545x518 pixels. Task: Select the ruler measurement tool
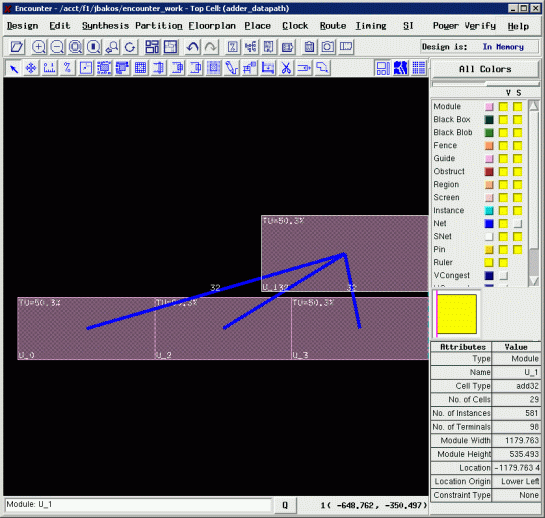pos(49,68)
